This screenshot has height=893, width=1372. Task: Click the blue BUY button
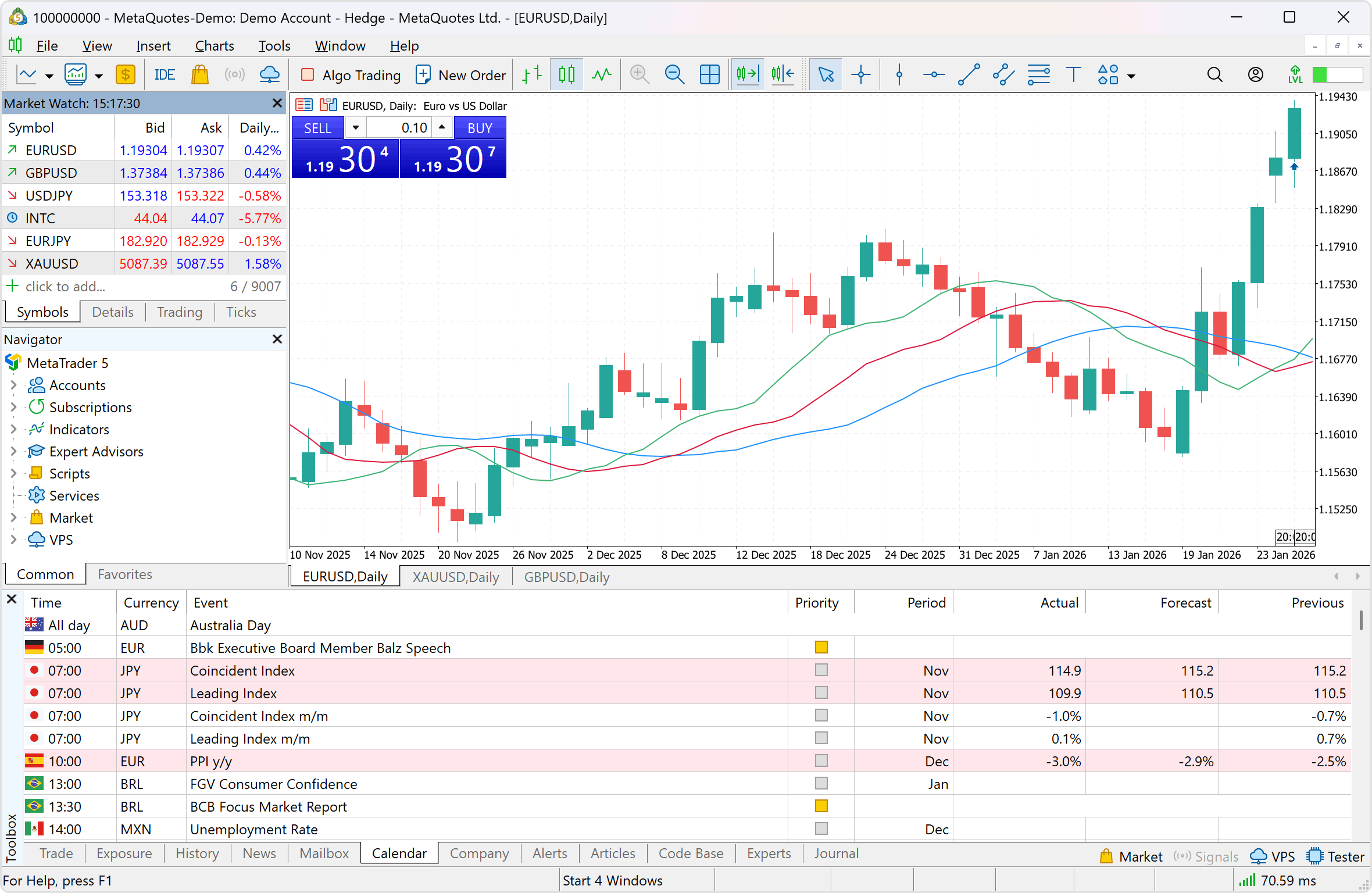[x=480, y=128]
